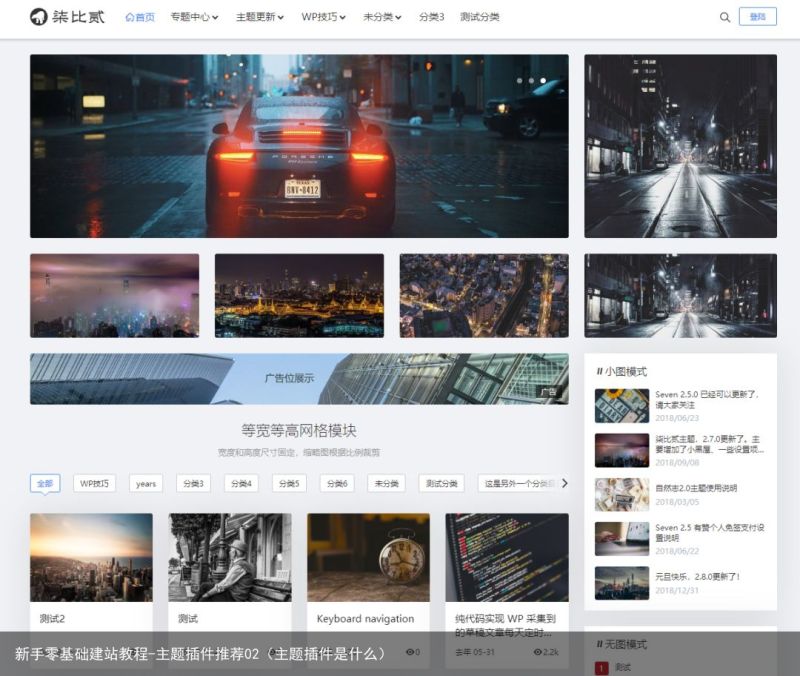Expand the 主题更新 navigation dropdown
This screenshot has width=800, height=676.
coord(260,17)
